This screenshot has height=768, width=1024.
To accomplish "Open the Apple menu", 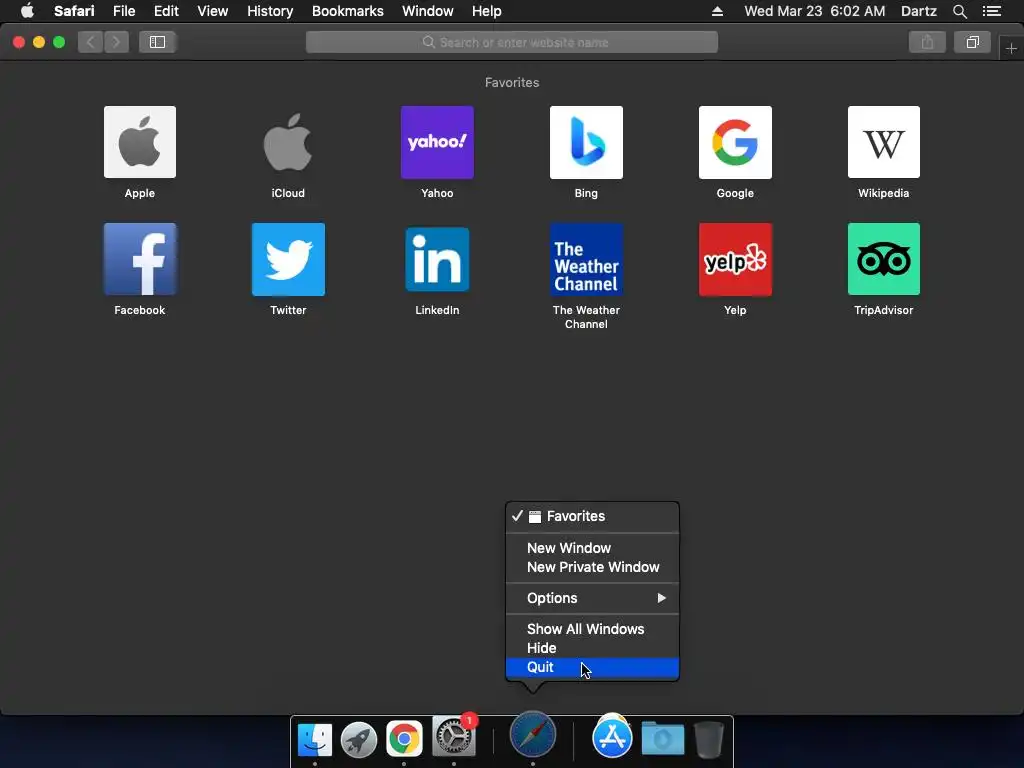I will click(27, 10).
